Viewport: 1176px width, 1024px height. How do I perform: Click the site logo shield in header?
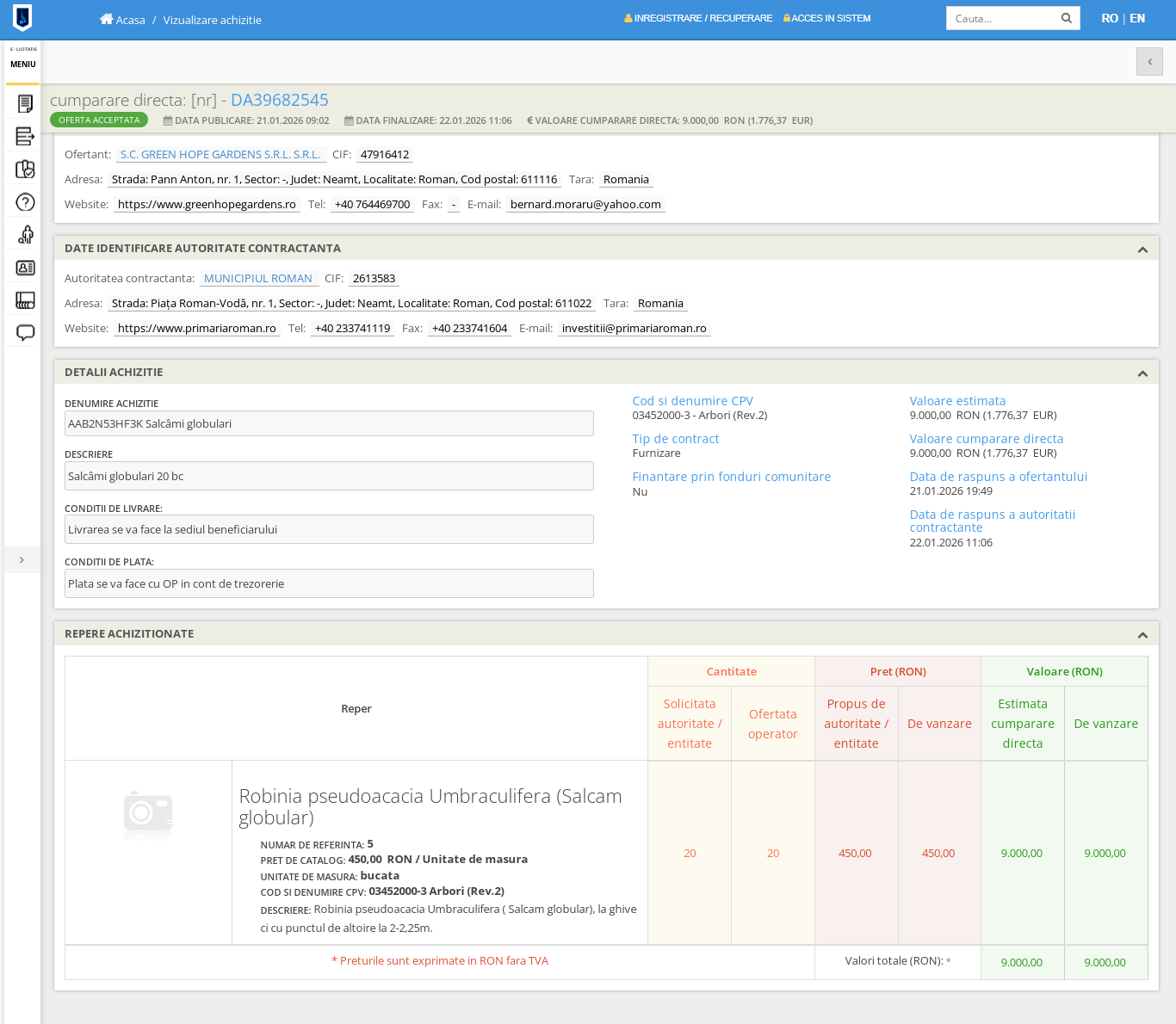pos(23,18)
